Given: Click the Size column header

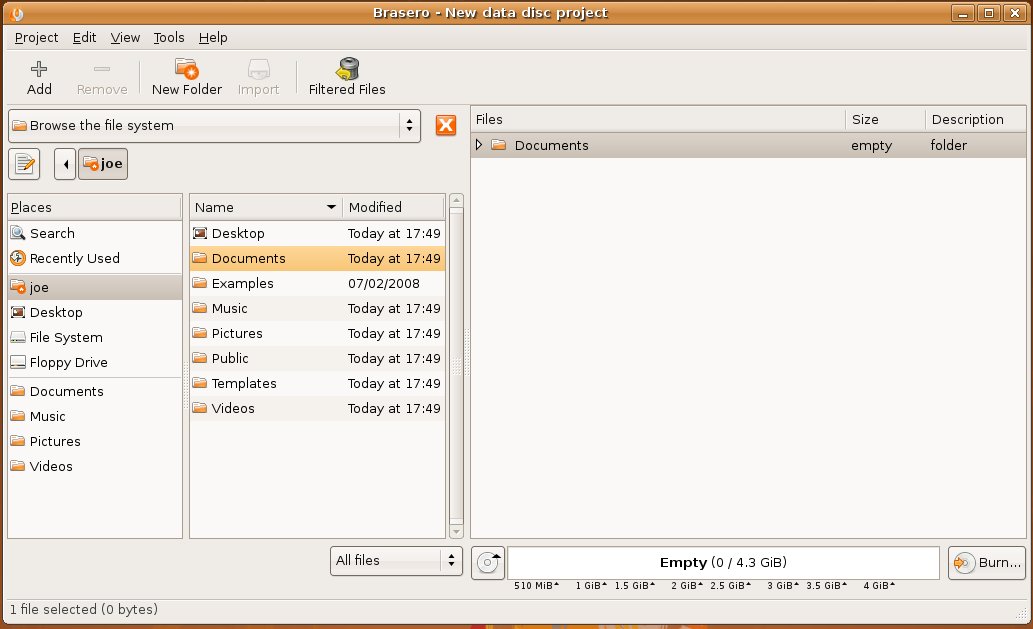Looking at the screenshot, I should pos(885,119).
